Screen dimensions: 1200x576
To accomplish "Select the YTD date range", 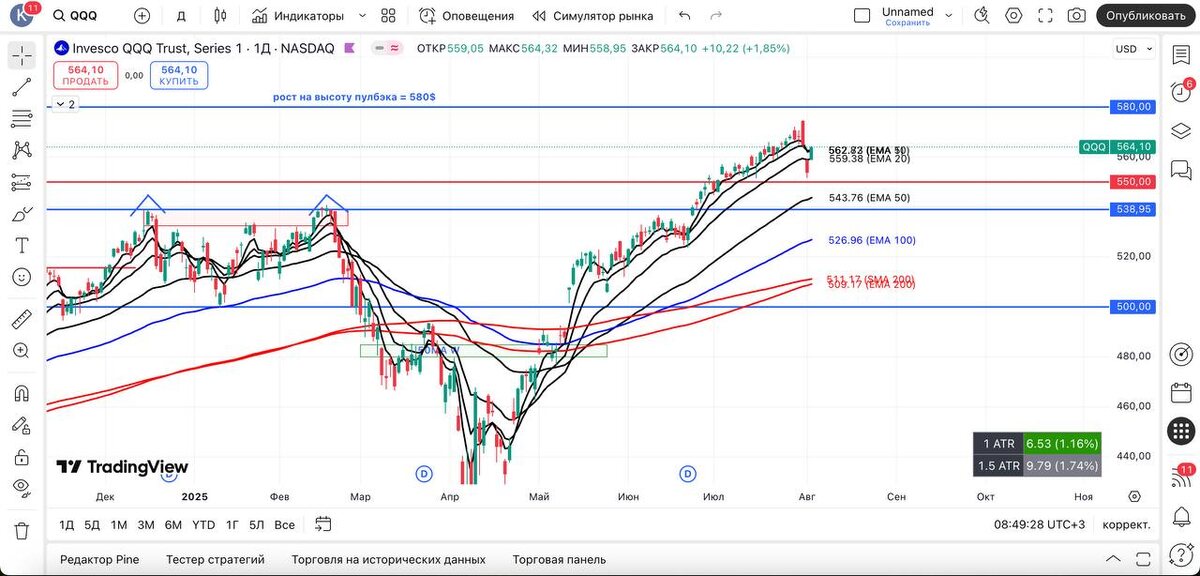I will point(203,524).
